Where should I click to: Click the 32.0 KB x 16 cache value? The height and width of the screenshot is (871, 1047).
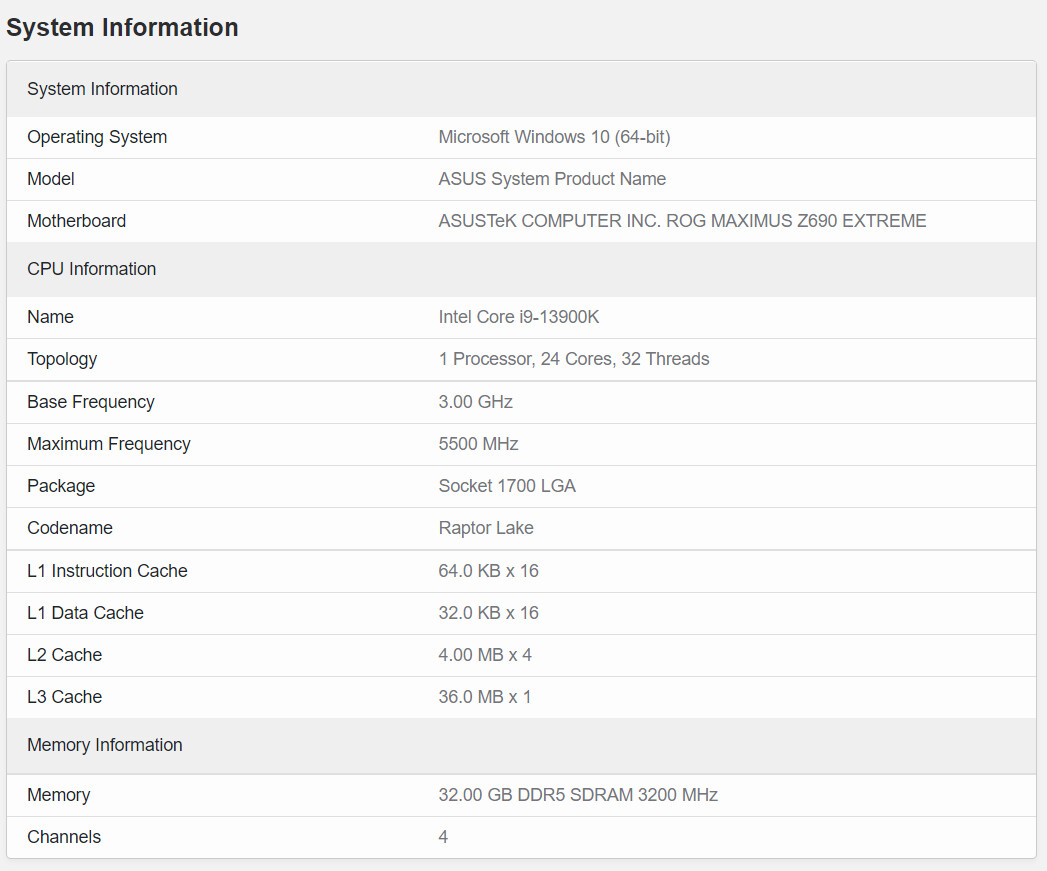point(488,613)
